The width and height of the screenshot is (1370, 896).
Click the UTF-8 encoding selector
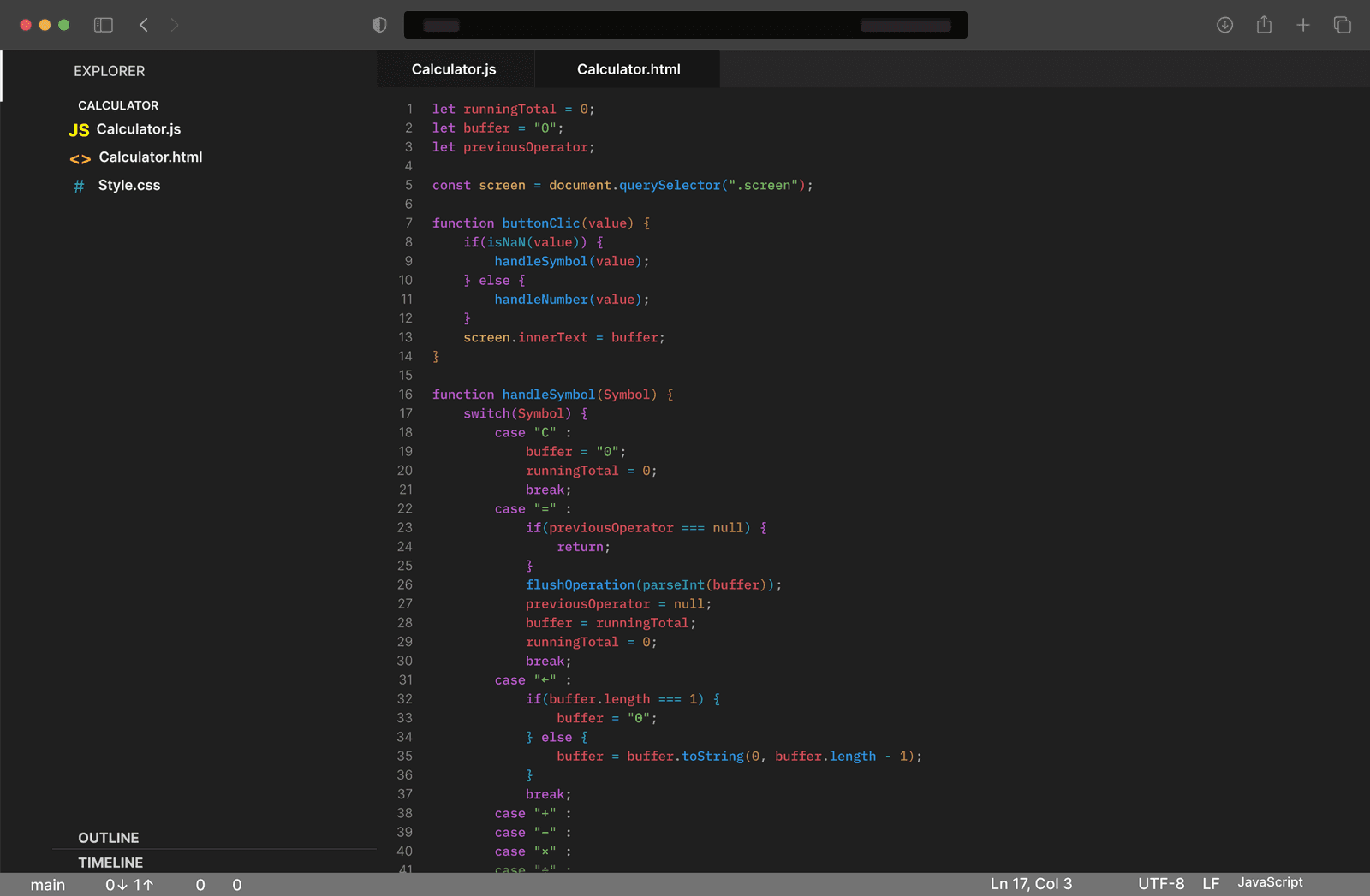point(1161,884)
